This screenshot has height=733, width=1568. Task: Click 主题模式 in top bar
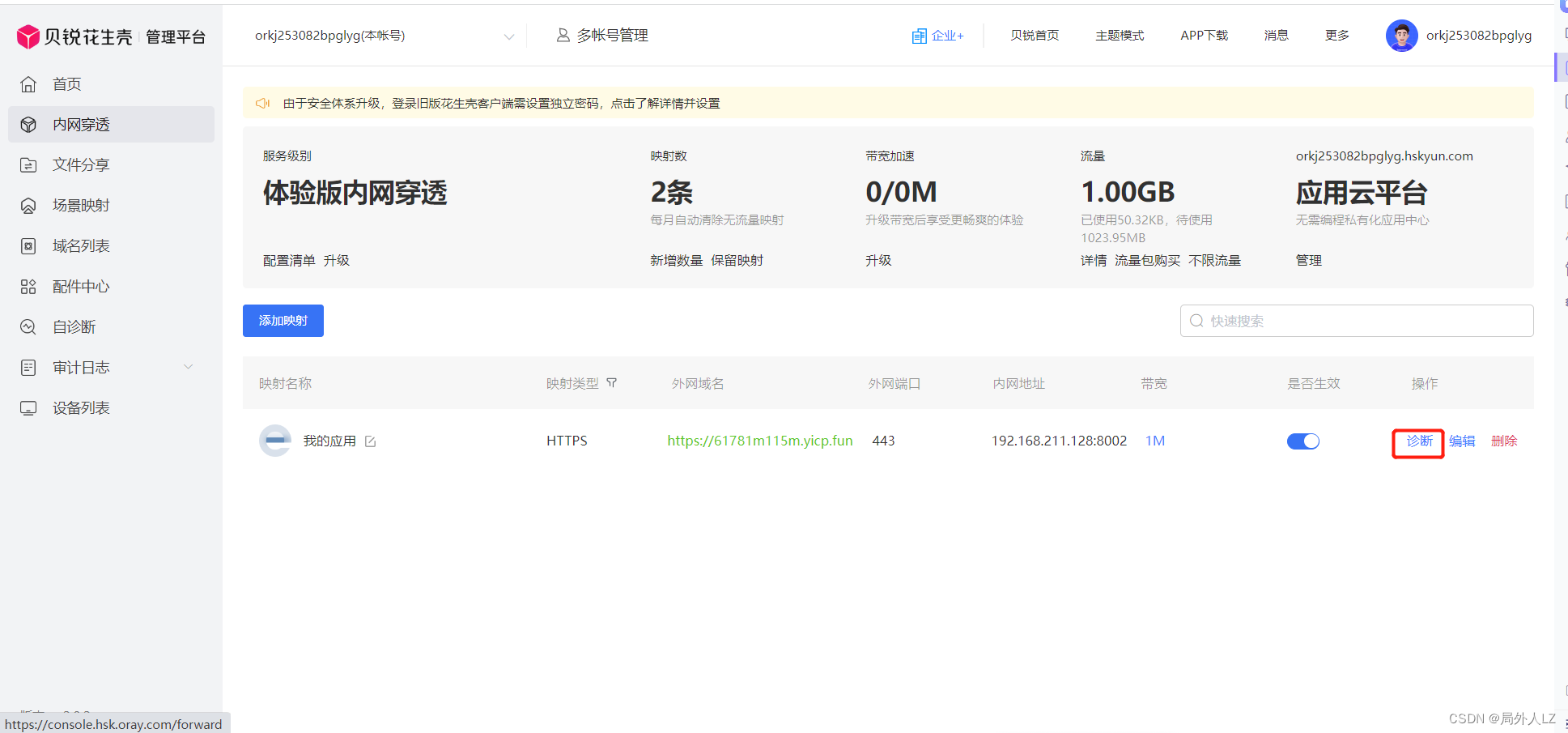[x=1120, y=36]
